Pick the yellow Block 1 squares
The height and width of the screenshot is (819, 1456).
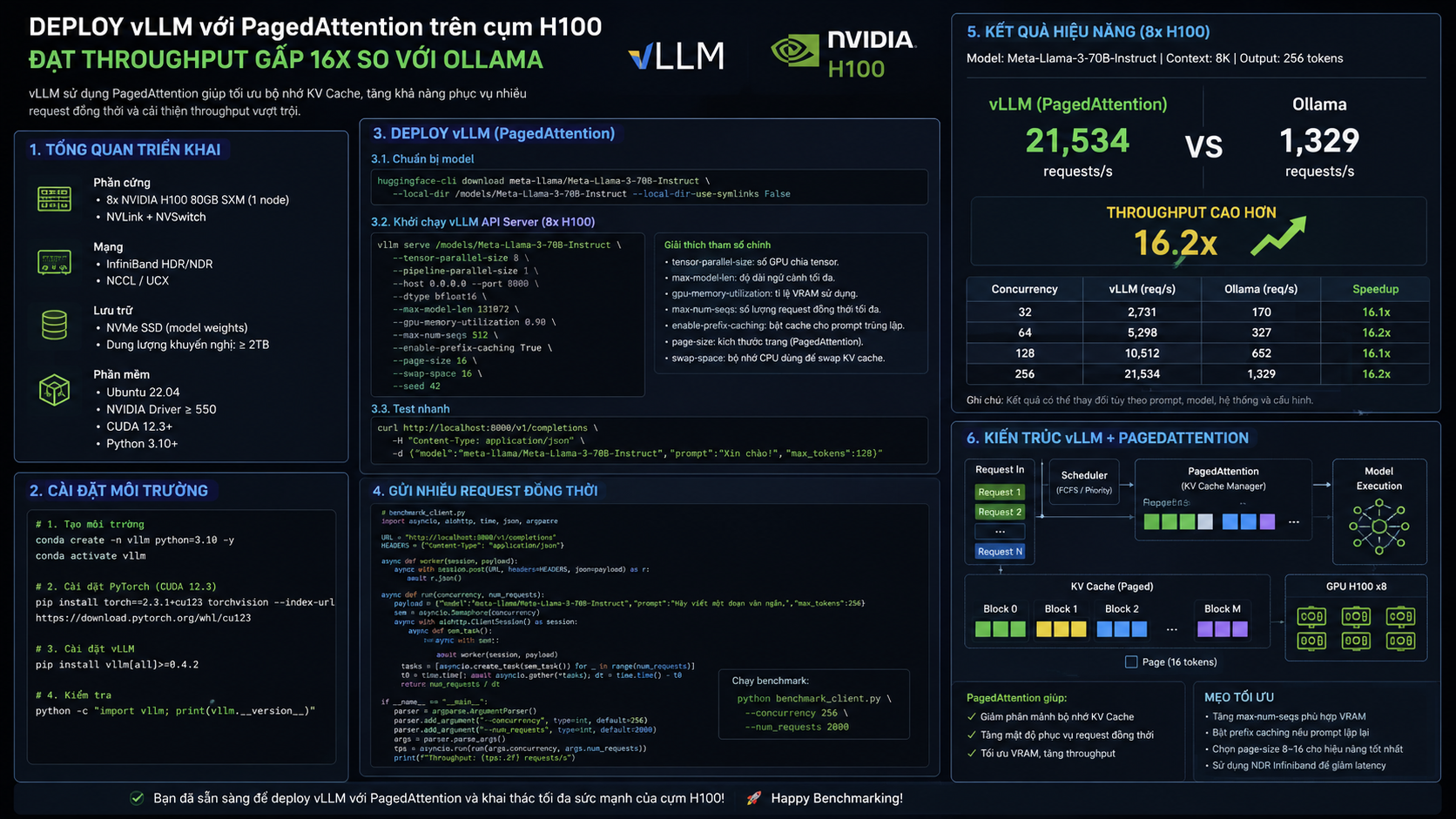(x=1061, y=628)
